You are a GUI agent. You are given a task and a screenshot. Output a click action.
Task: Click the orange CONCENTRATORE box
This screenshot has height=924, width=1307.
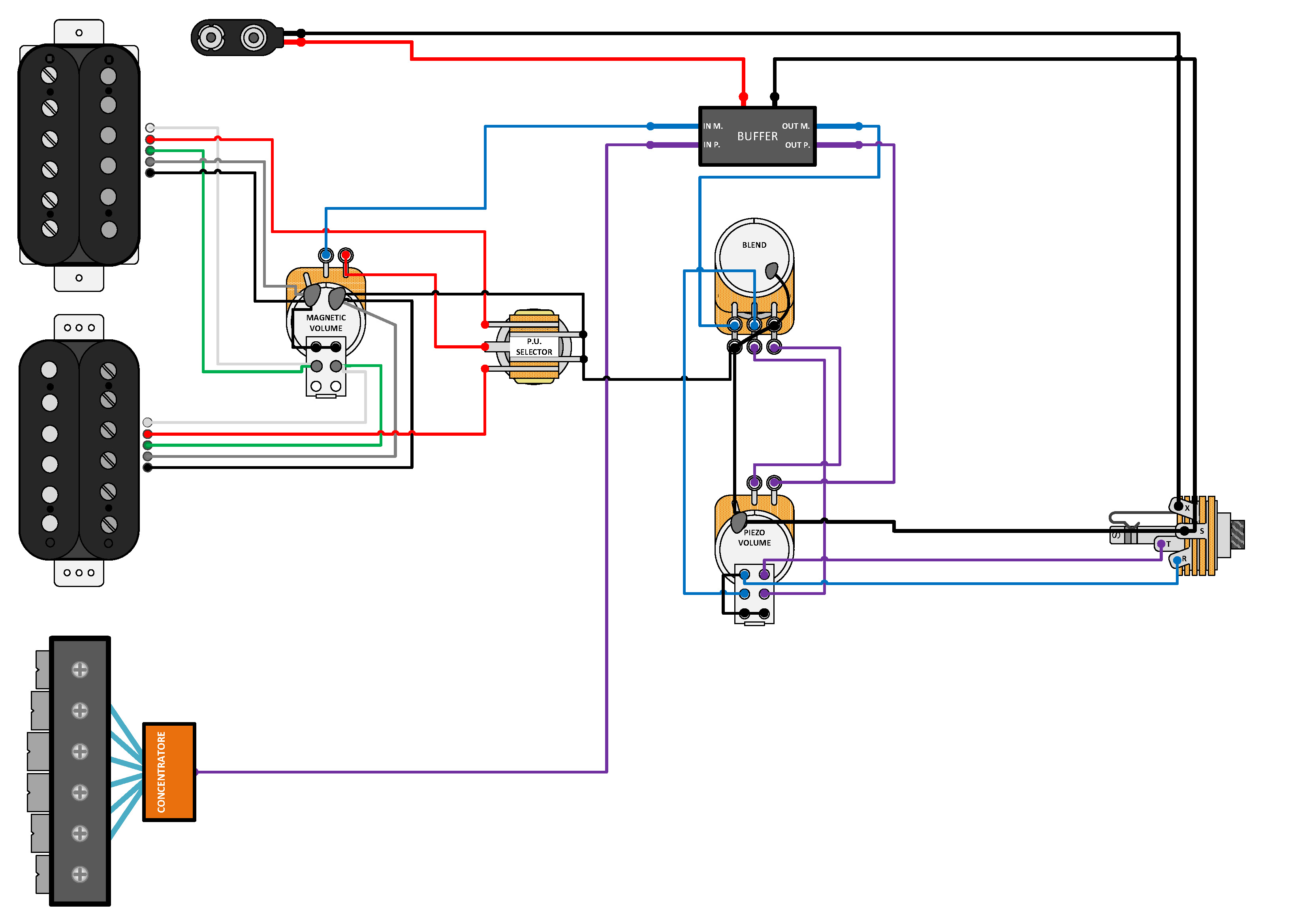coord(169,772)
